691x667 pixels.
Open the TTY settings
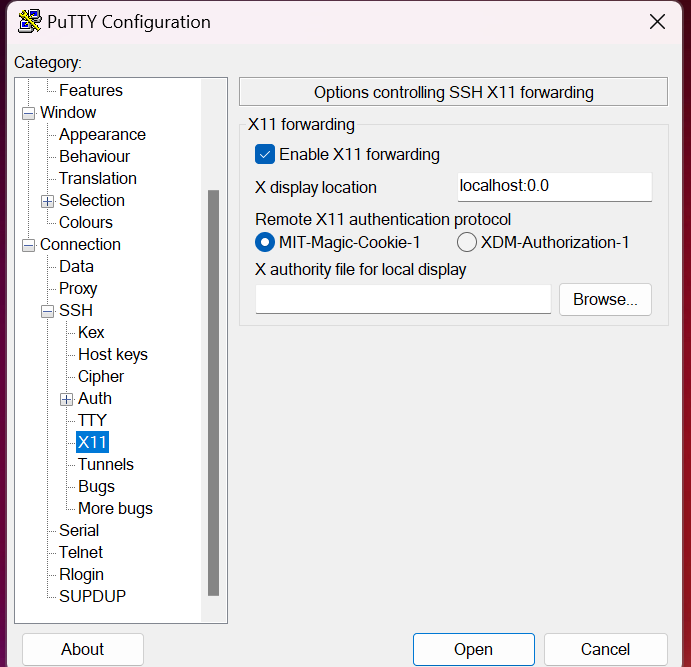coord(92,420)
